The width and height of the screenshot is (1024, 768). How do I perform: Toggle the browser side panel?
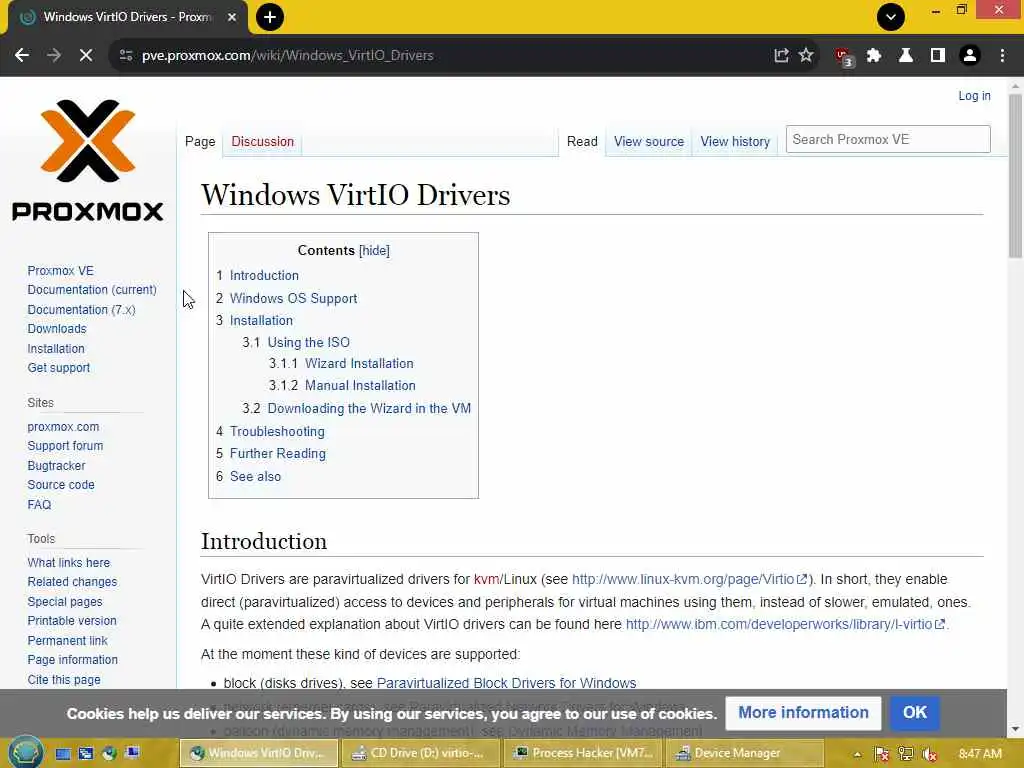point(938,56)
